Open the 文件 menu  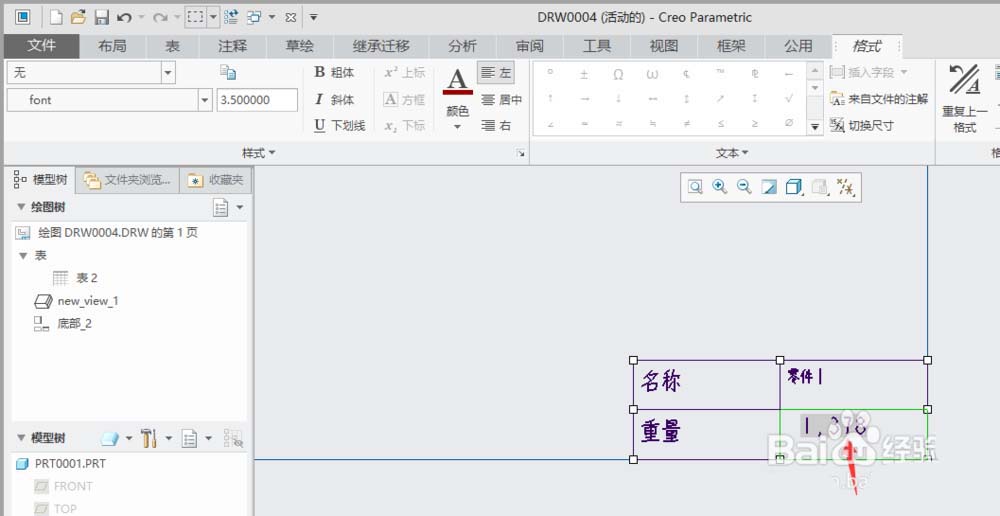(41, 46)
